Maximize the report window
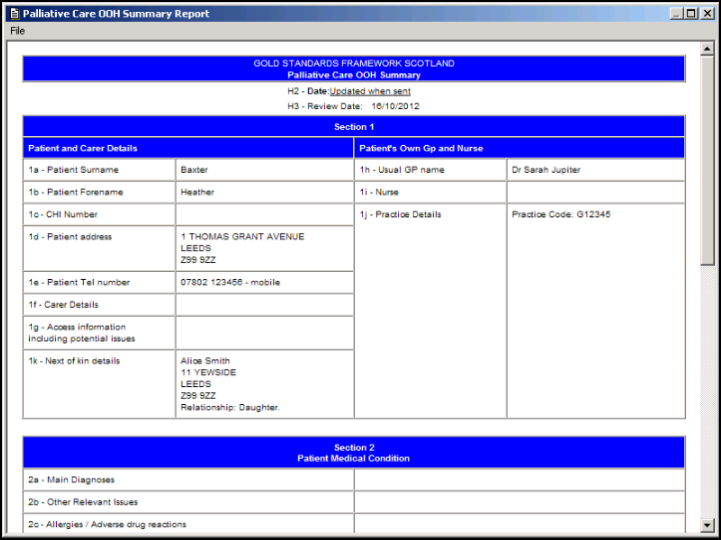 click(692, 13)
